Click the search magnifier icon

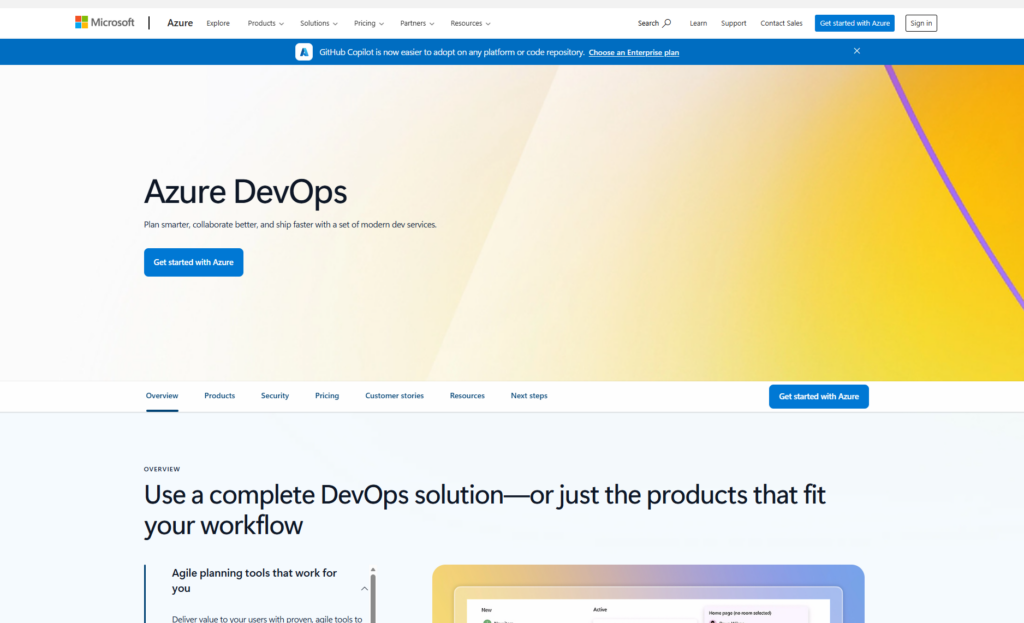(x=667, y=23)
